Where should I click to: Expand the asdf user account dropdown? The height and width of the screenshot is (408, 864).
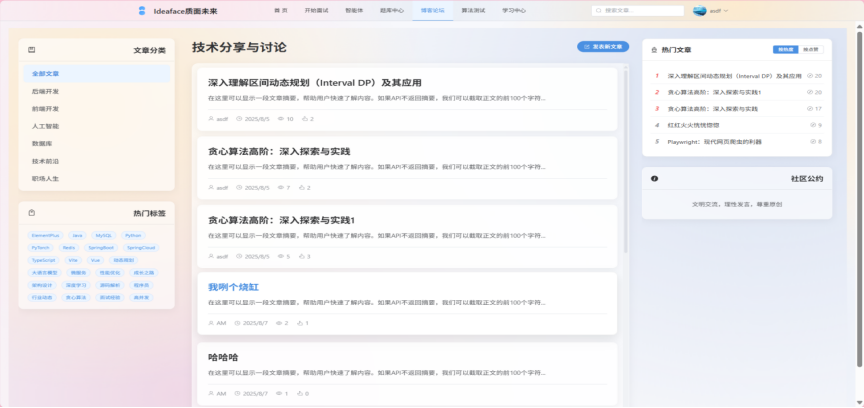coord(718,11)
